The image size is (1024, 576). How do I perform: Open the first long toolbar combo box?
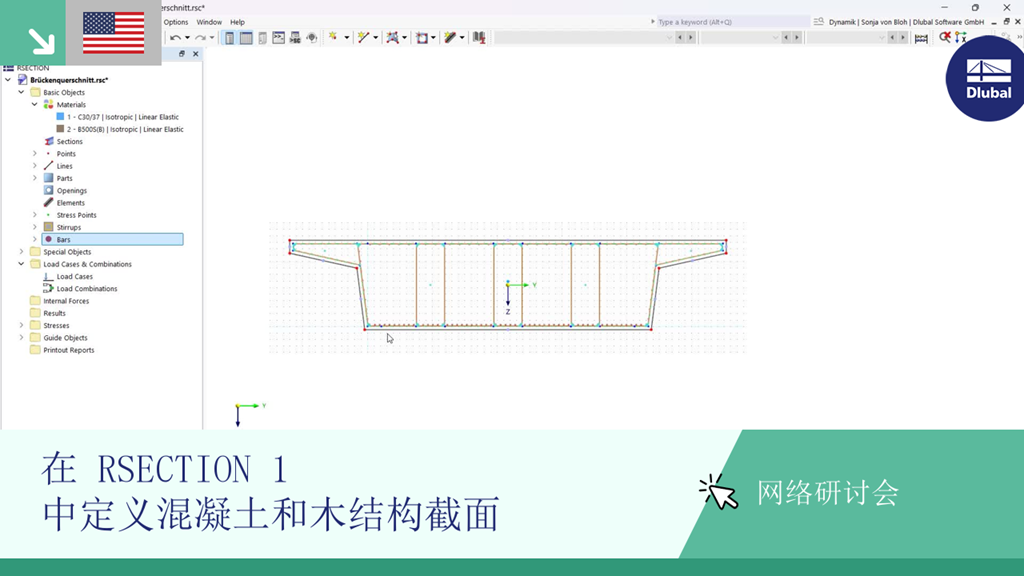tap(583, 38)
